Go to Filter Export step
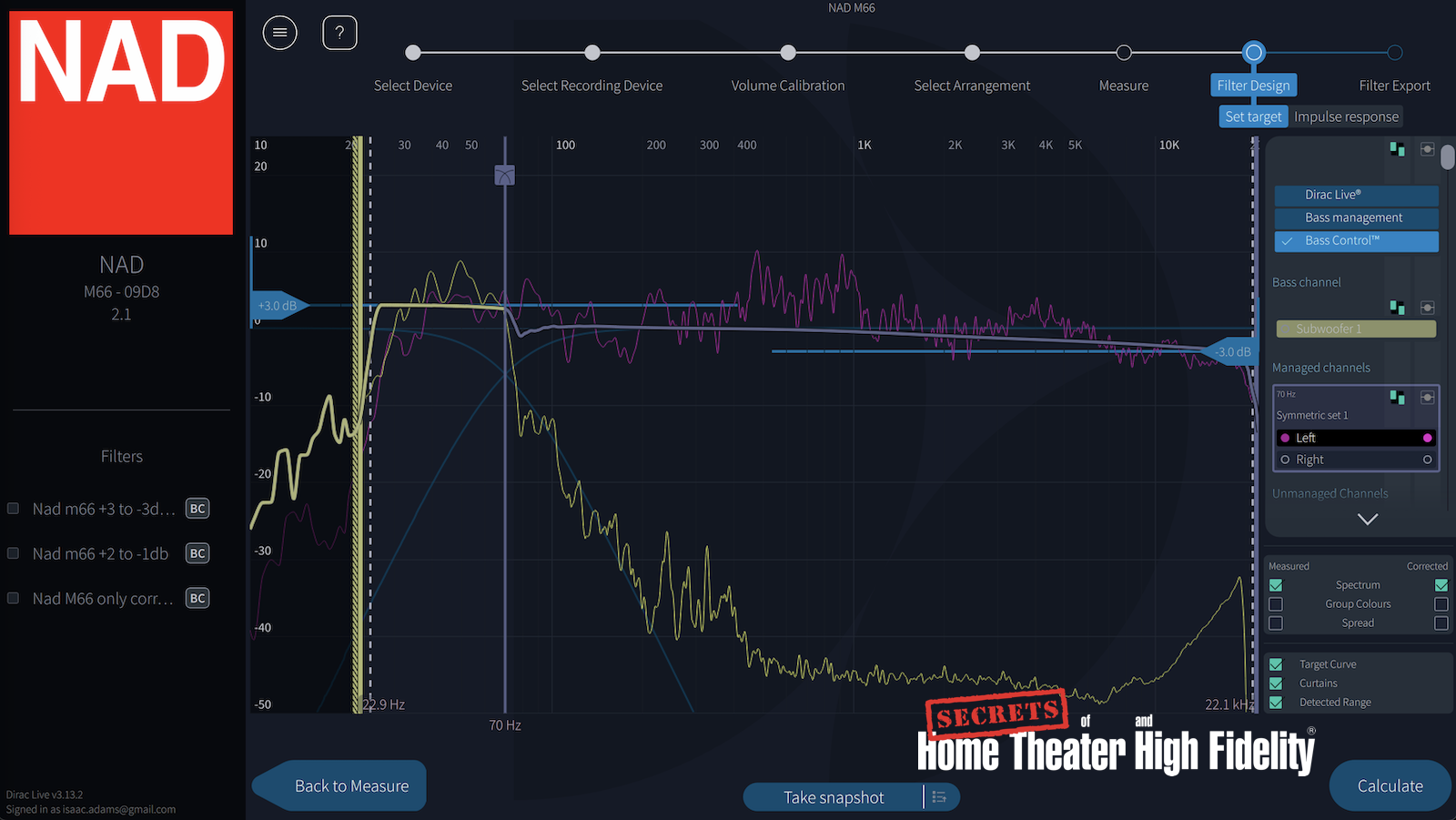This screenshot has height=820, width=1456. pyautogui.click(x=1395, y=86)
